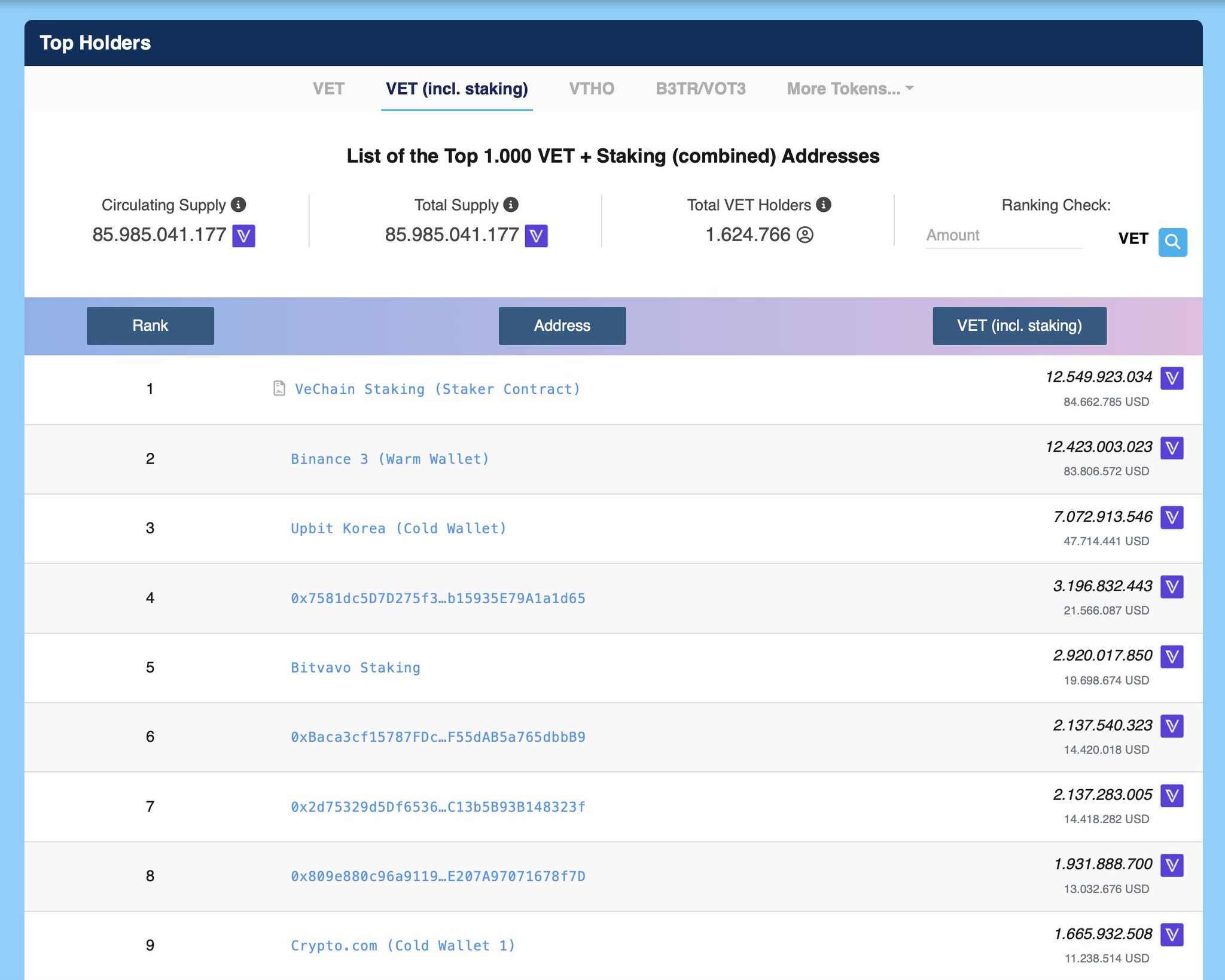Open the Binance 3 (Warm Wallet) address
This screenshot has width=1225, height=980.
point(389,459)
